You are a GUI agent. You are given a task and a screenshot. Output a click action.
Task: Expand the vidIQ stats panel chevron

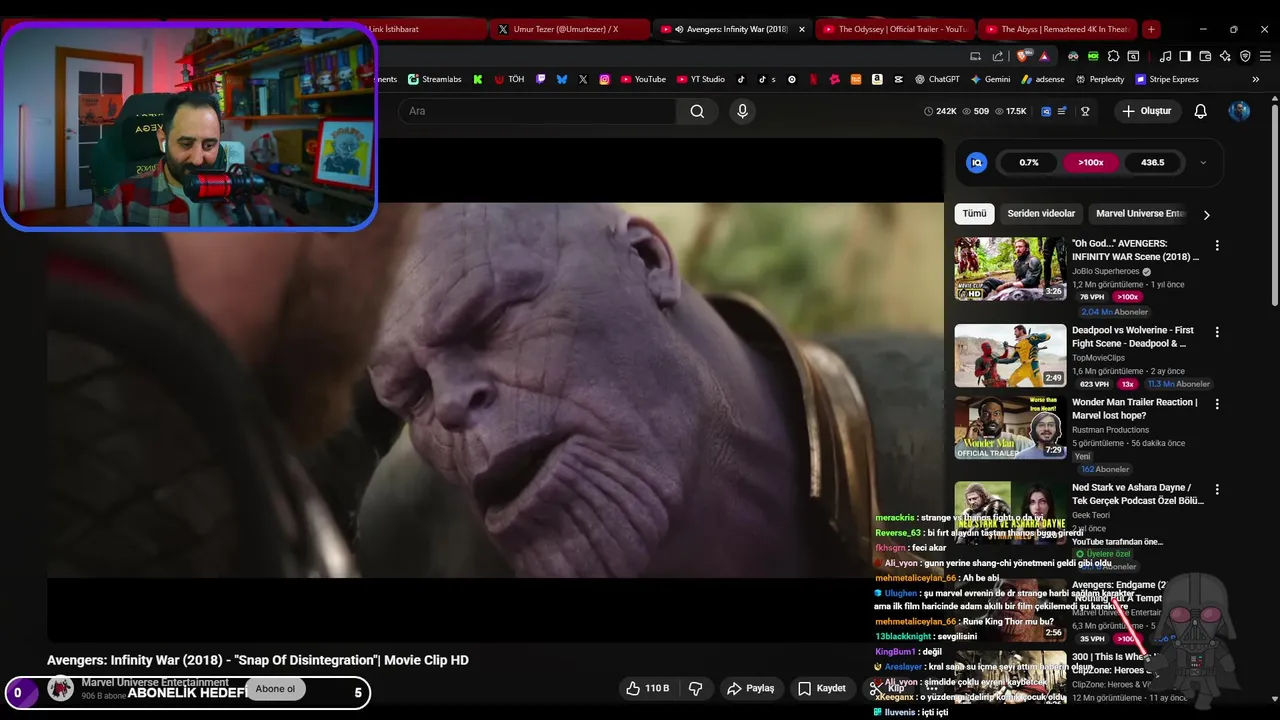click(1203, 162)
